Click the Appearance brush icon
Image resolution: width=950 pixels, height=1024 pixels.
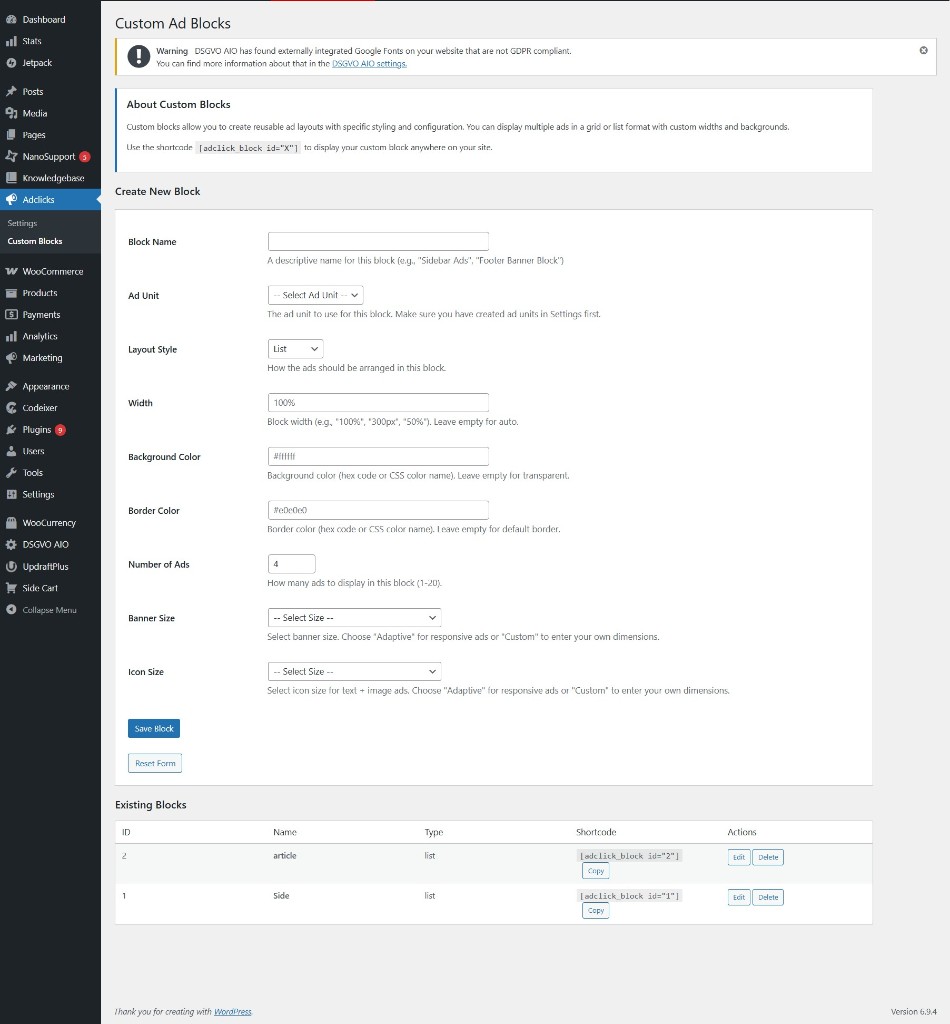click(x=11, y=386)
